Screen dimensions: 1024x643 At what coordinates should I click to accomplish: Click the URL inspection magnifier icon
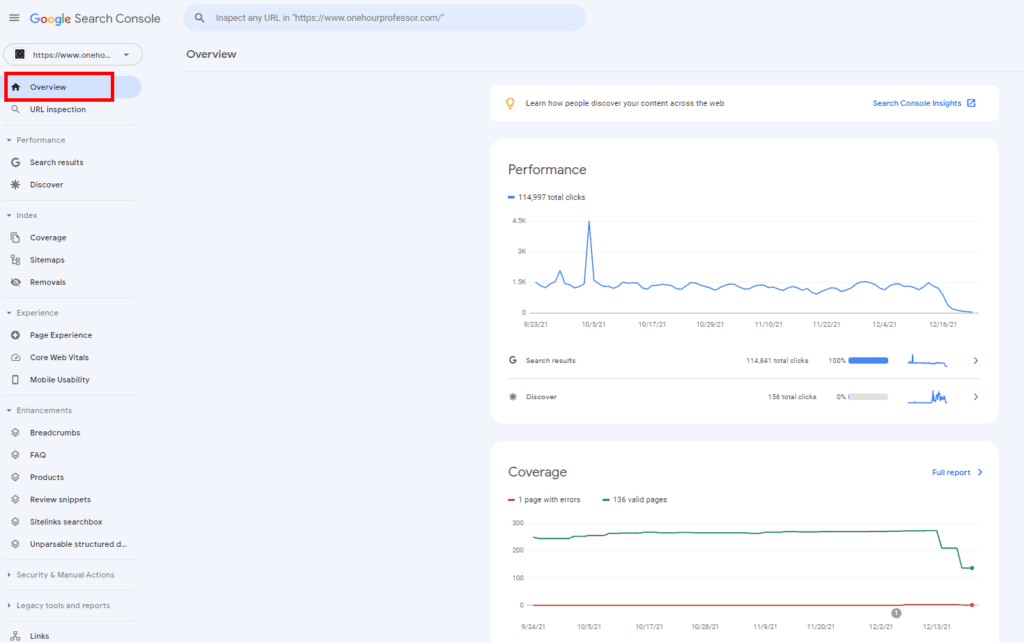pos(16,109)
